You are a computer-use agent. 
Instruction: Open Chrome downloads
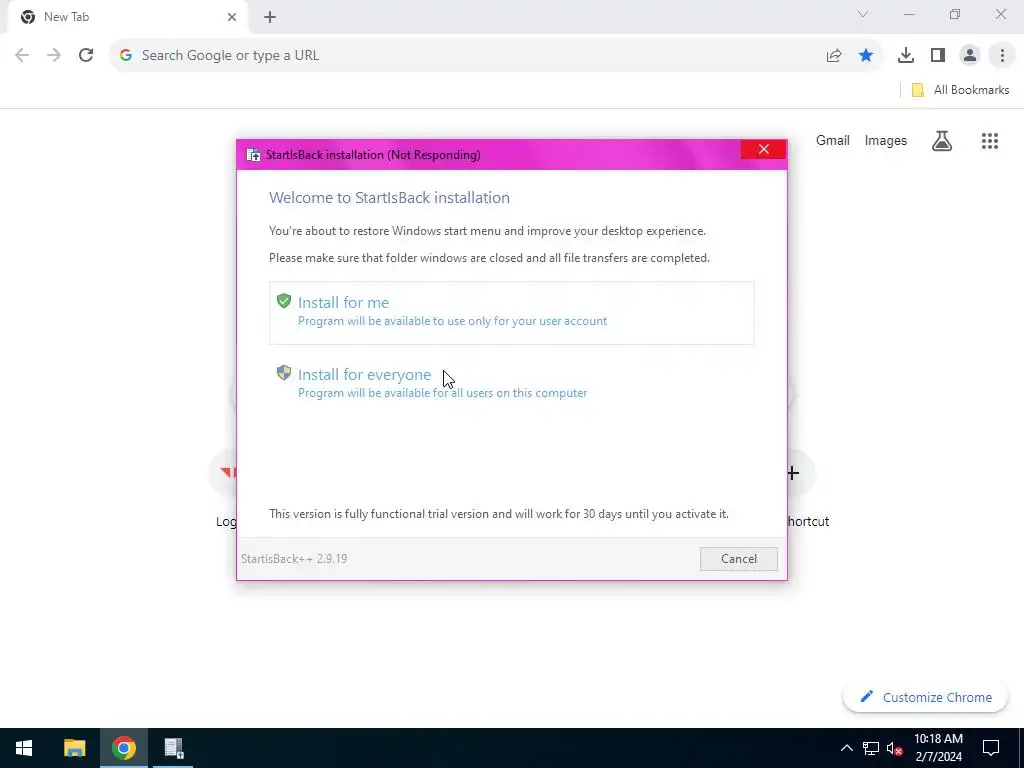pos(905,56)
